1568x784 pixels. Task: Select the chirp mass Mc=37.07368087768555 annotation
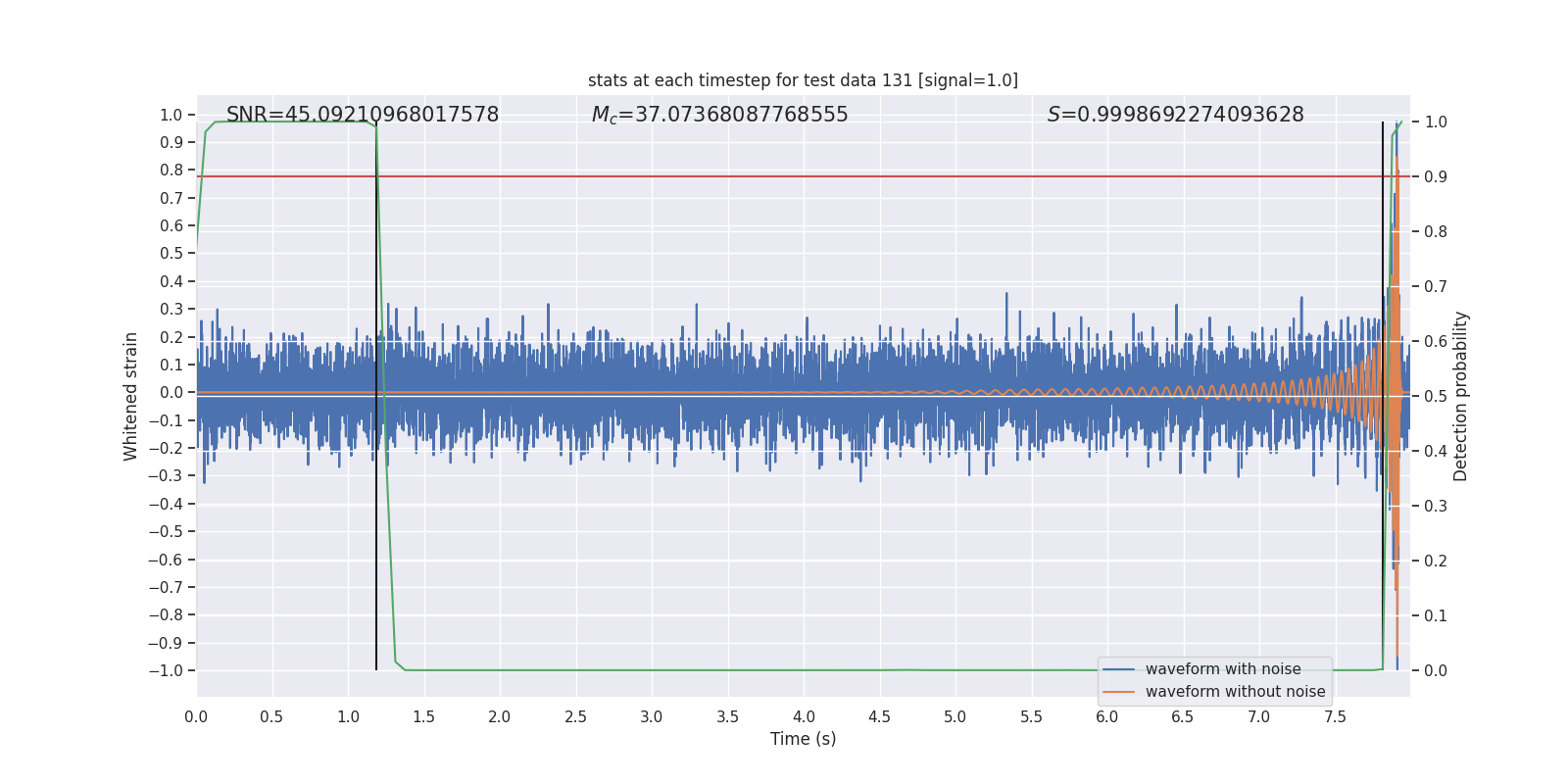[720, 115]
